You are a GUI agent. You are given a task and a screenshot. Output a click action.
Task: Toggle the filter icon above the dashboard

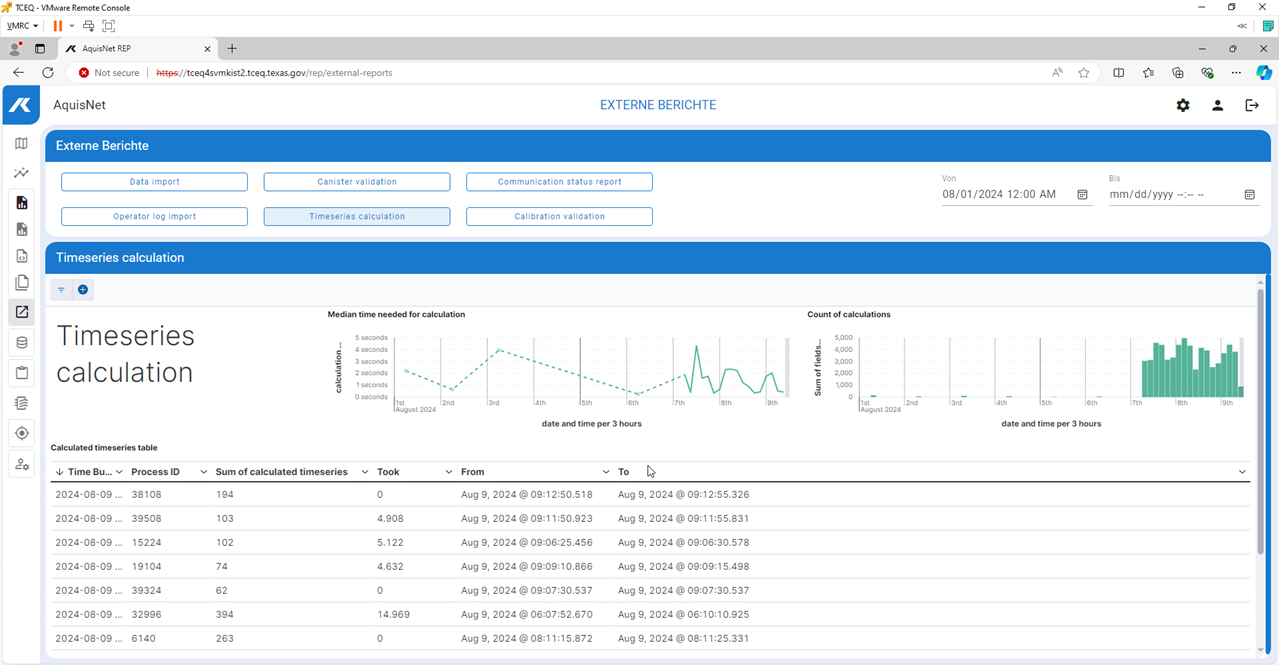pyautogui.click(x=61, y=290)
